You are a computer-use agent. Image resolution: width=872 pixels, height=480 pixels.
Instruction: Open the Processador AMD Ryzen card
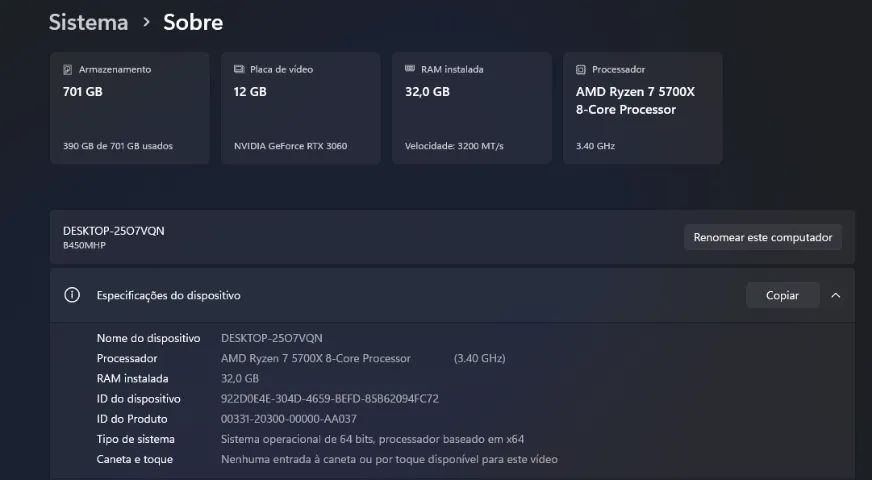(643, 108)
